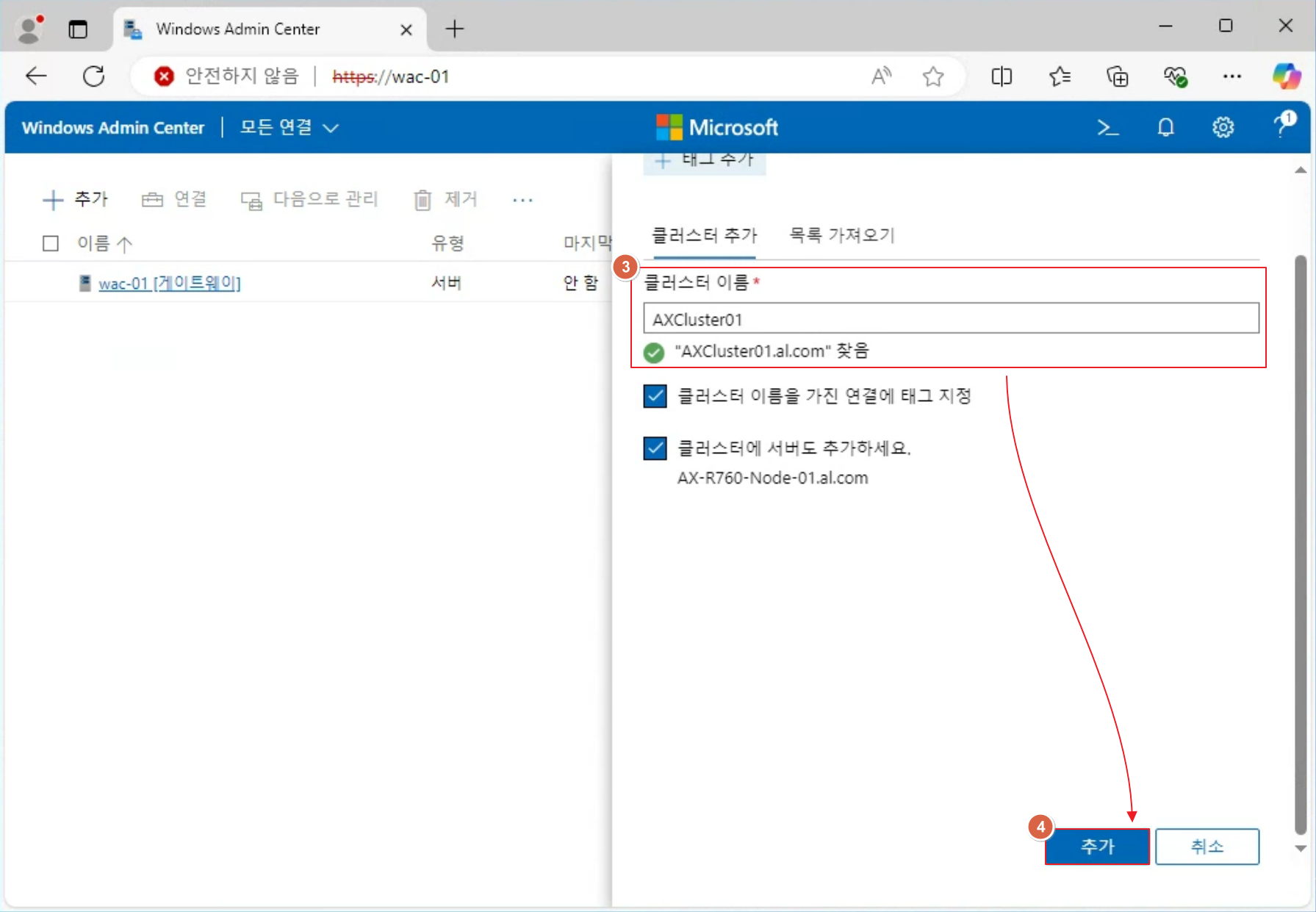The width and height of the screenshot is (1316, 912).
Task: Click the 서버 type cell
Action: tap(446, 283)
